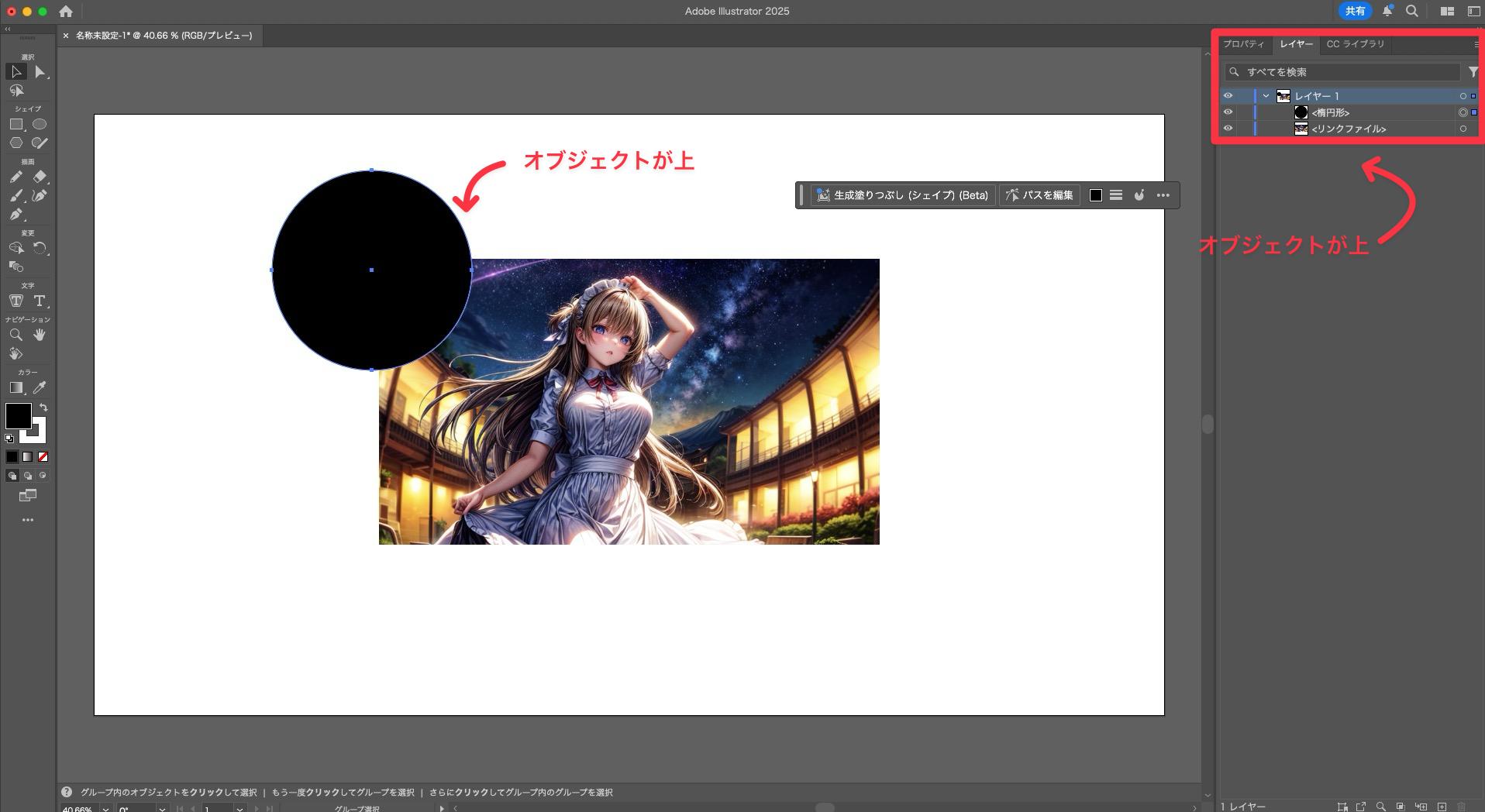Switch to the レイヤー tab
The height and width of the screenshot is (812, 1485).
click(1297, 44)
